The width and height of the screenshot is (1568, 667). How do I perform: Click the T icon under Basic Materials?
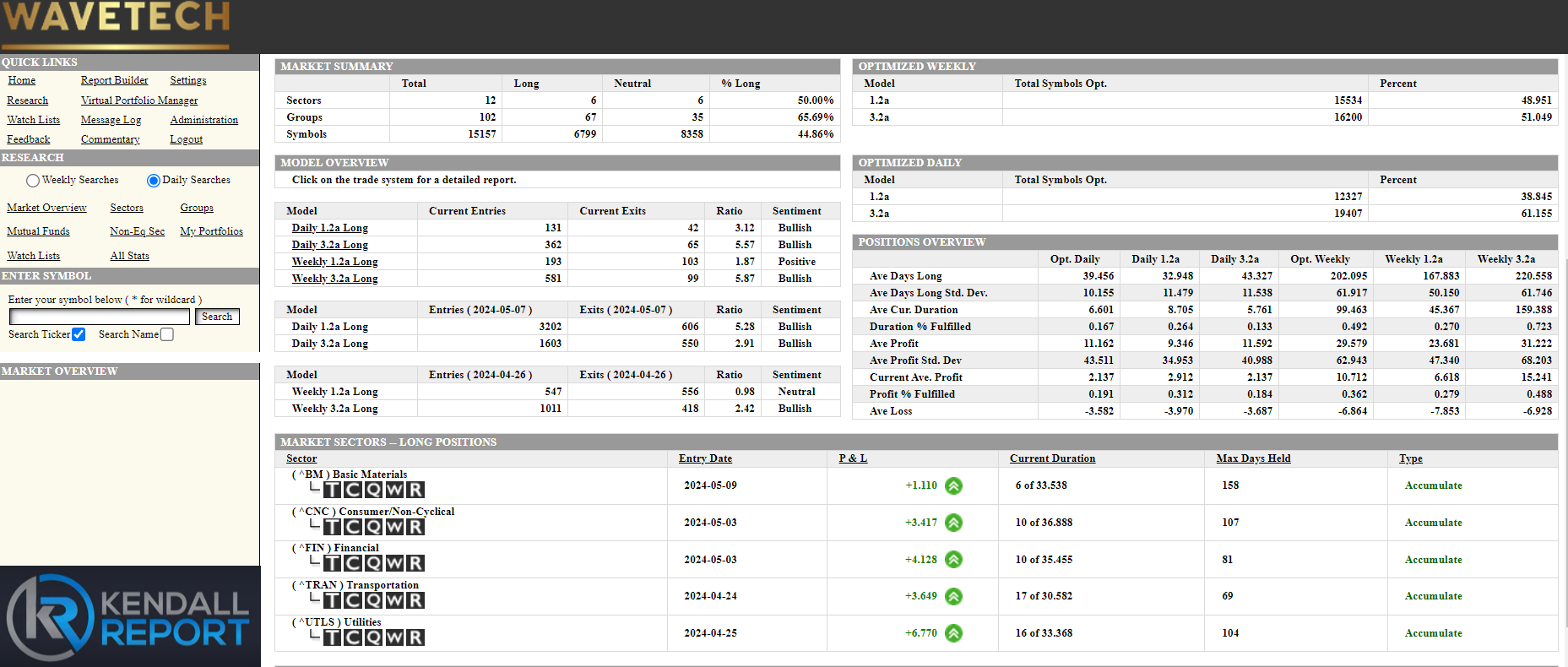point(333,490)
